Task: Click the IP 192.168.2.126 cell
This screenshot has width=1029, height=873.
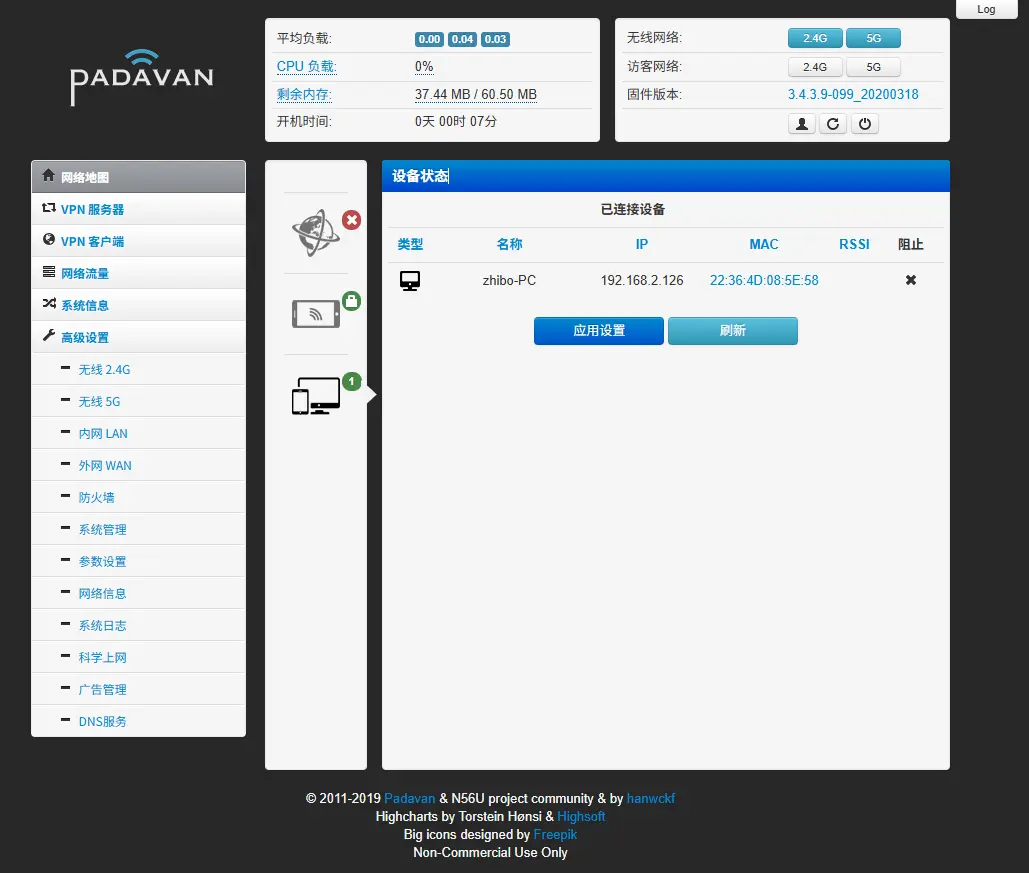Action: pyautogui.click(x=642, y=280)
